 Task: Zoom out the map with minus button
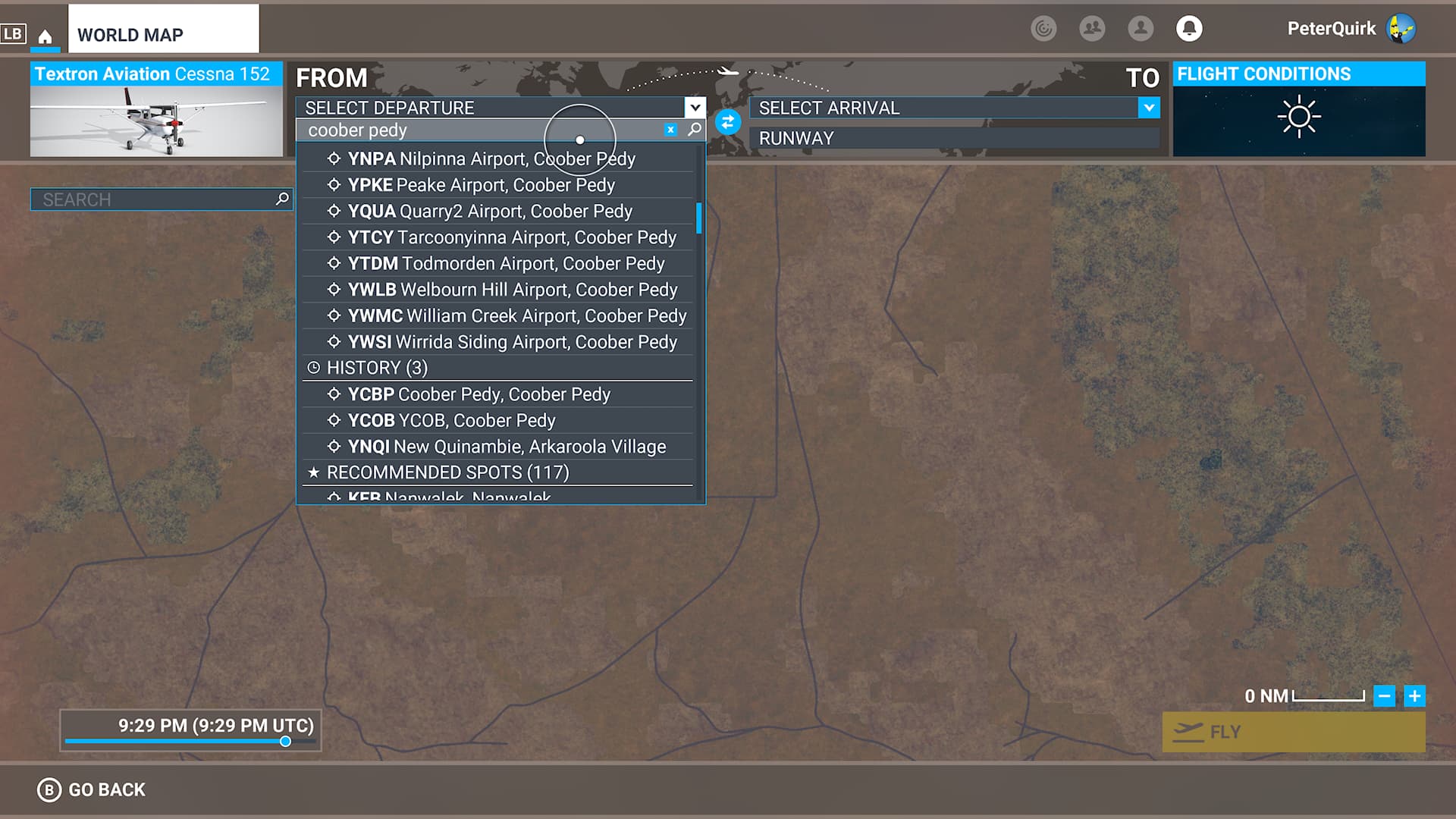1384,695
